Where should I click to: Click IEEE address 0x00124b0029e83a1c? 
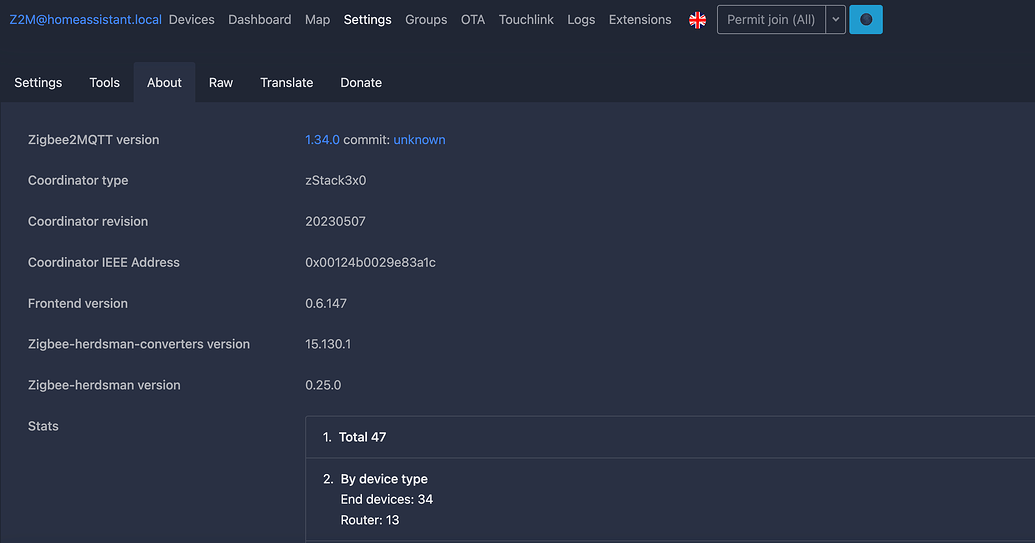370,263
